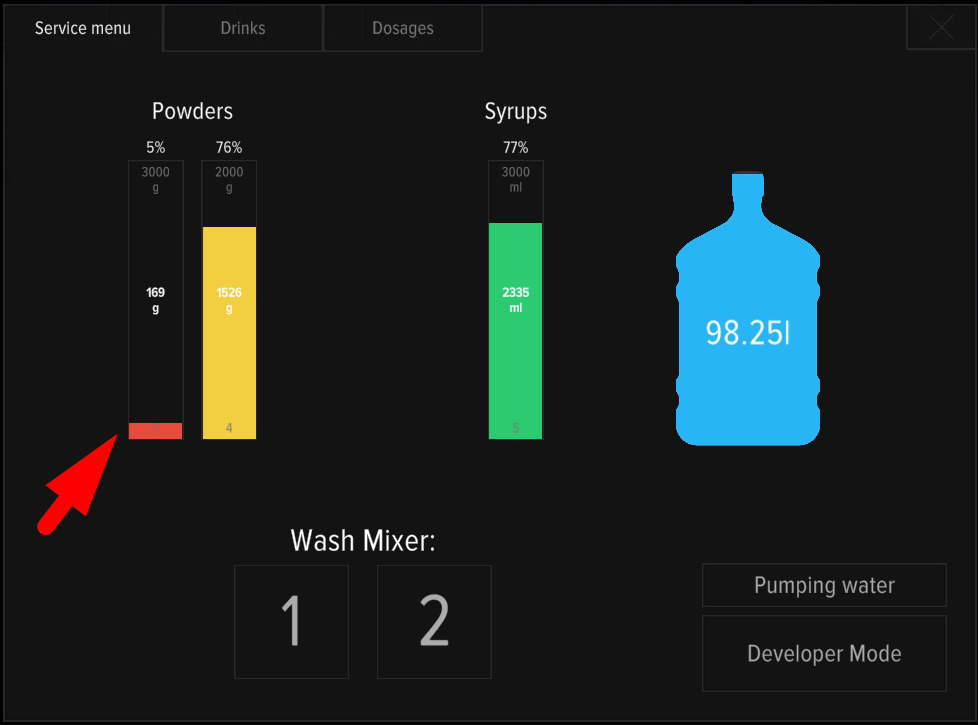Select the yellow 1526 g powder bar
This screenshot has width=978, height=725.
229,332
